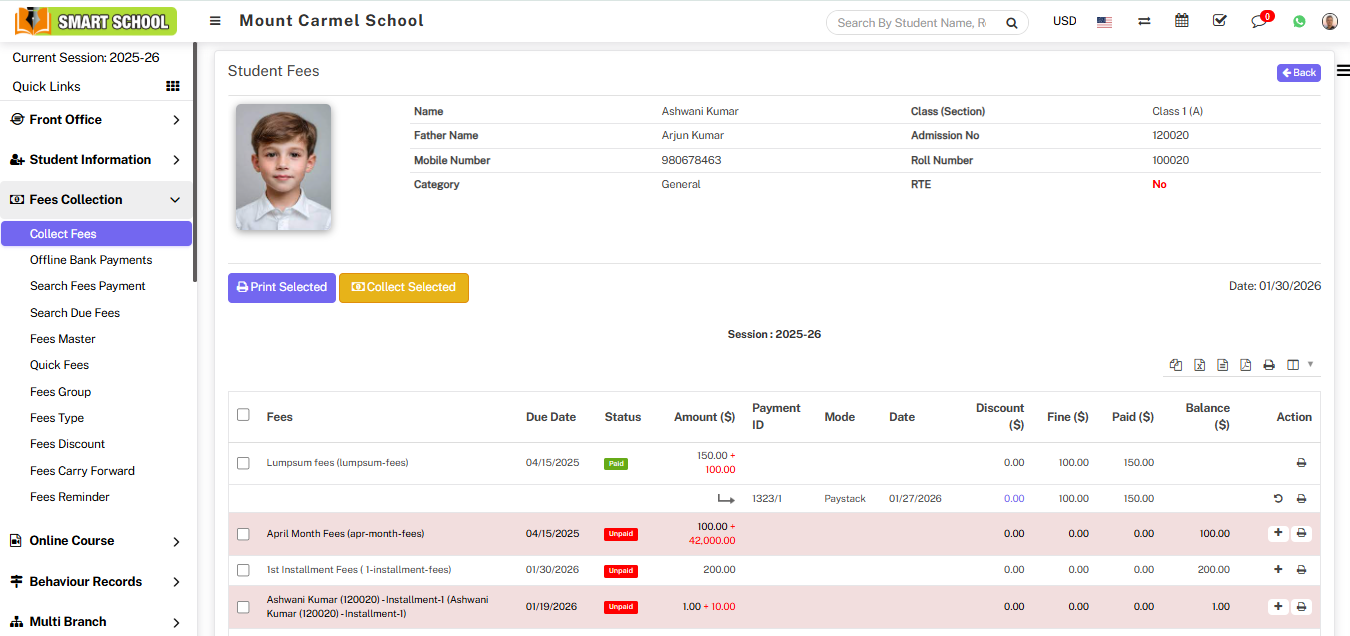Open Search Due Fees in the sidebar

[75, 313]
